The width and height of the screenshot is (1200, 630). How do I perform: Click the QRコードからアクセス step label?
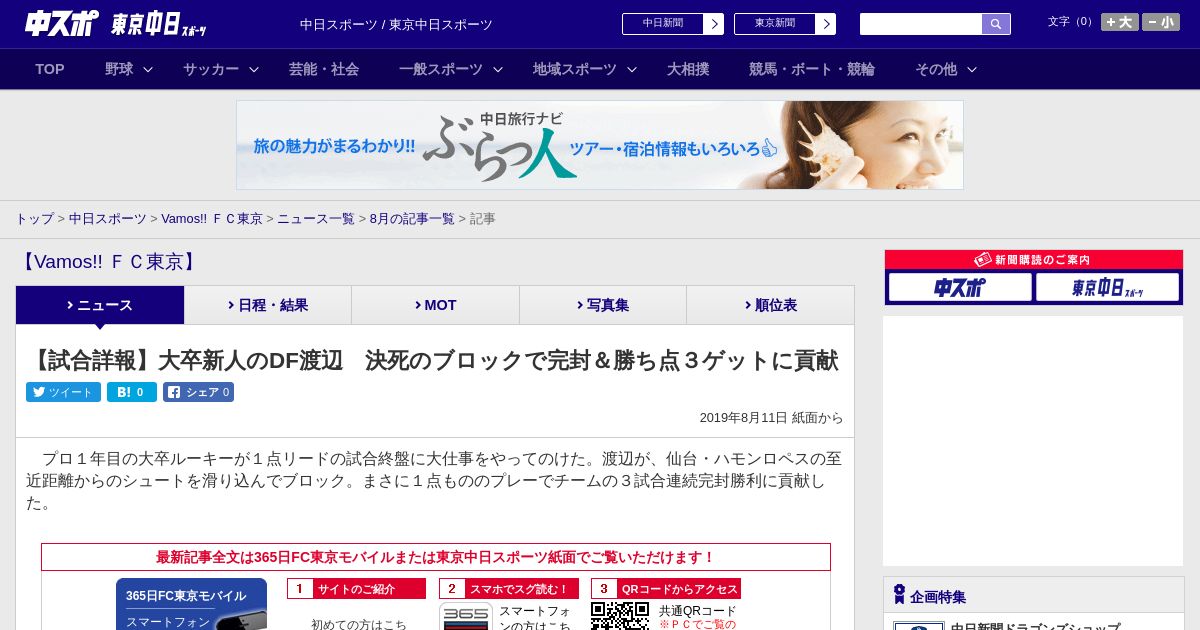pyautogui.click(x=666, y=589)
